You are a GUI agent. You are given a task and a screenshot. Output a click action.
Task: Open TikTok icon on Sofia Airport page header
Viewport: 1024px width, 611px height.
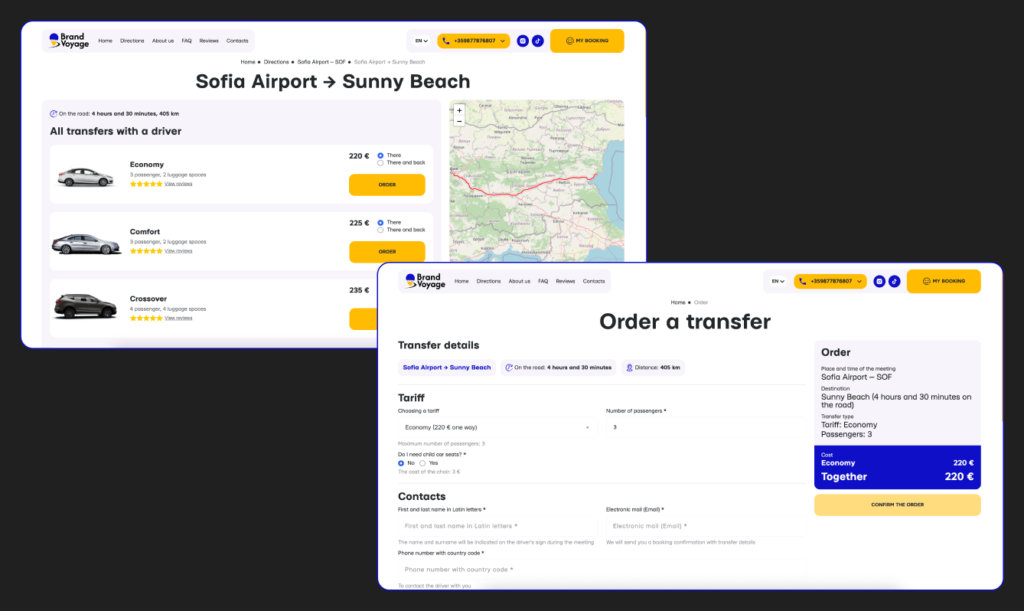tap(537, 41)
